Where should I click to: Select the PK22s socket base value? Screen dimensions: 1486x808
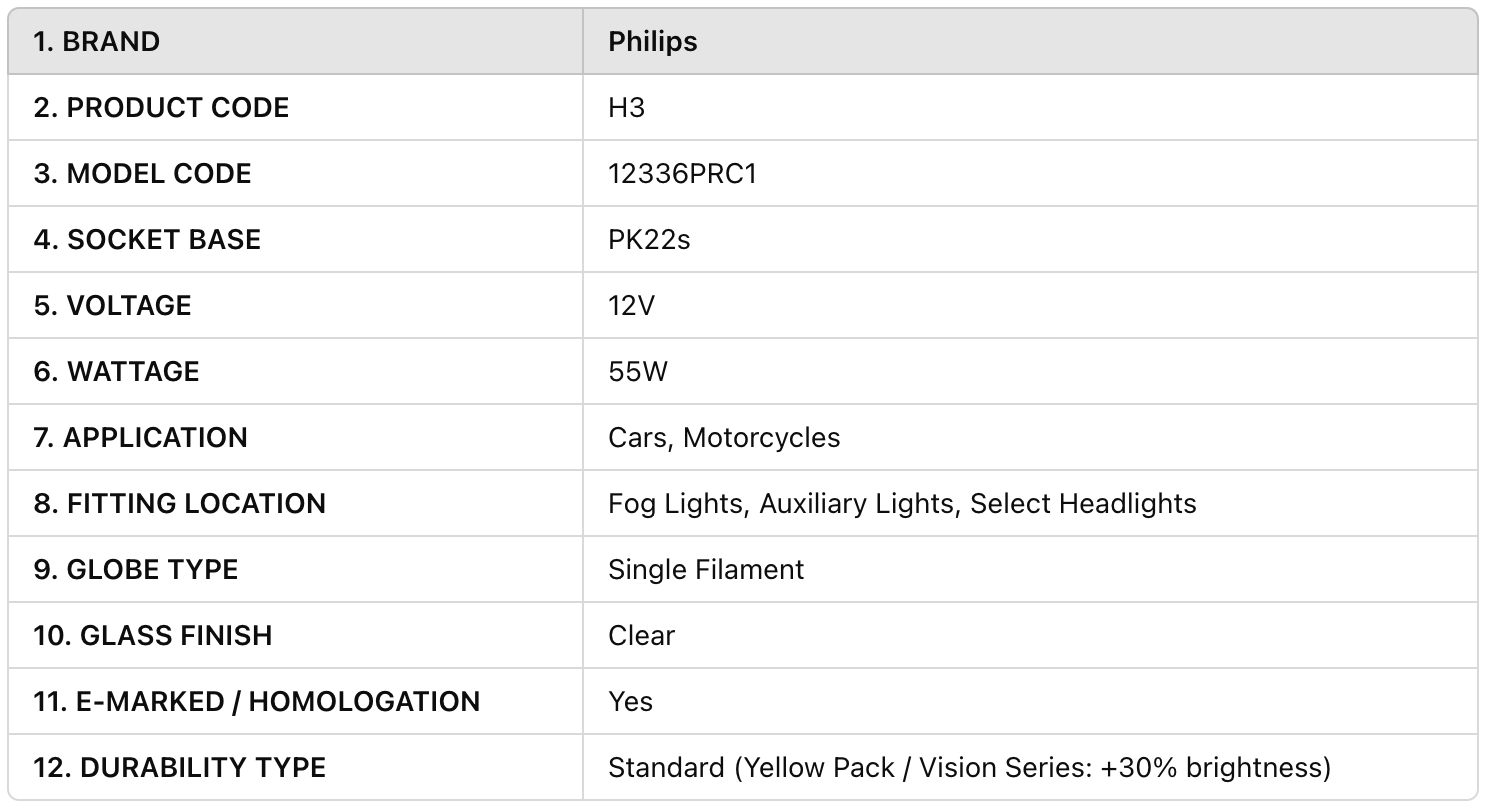[649, 240]
